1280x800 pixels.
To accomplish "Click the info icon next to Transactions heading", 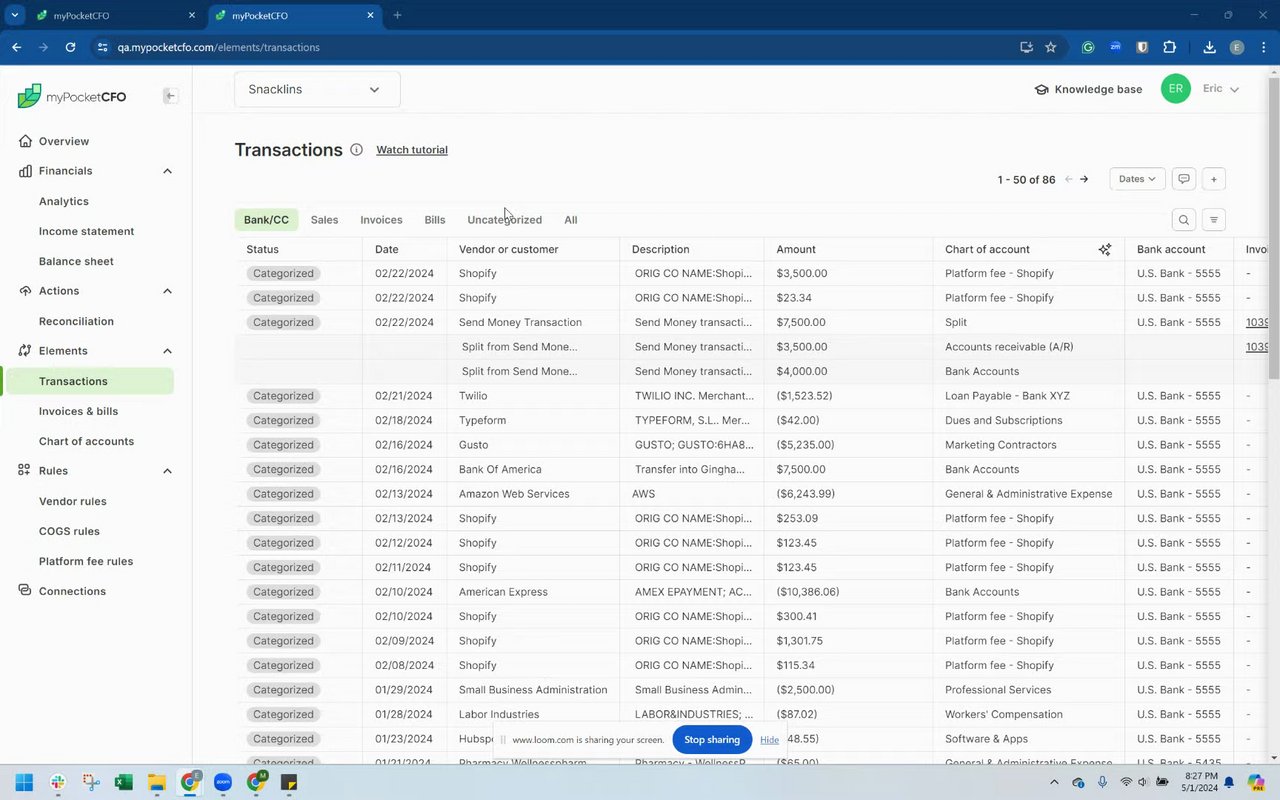I will click(x=356, y=150).
